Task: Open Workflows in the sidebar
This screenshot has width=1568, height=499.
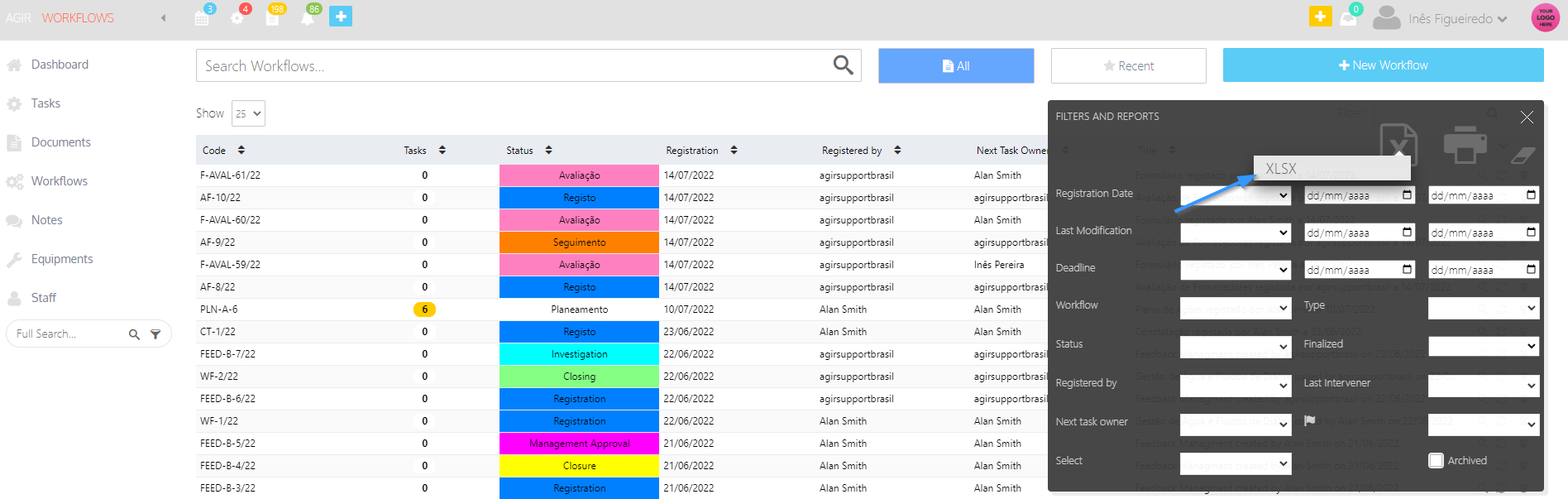Action: 59,181
